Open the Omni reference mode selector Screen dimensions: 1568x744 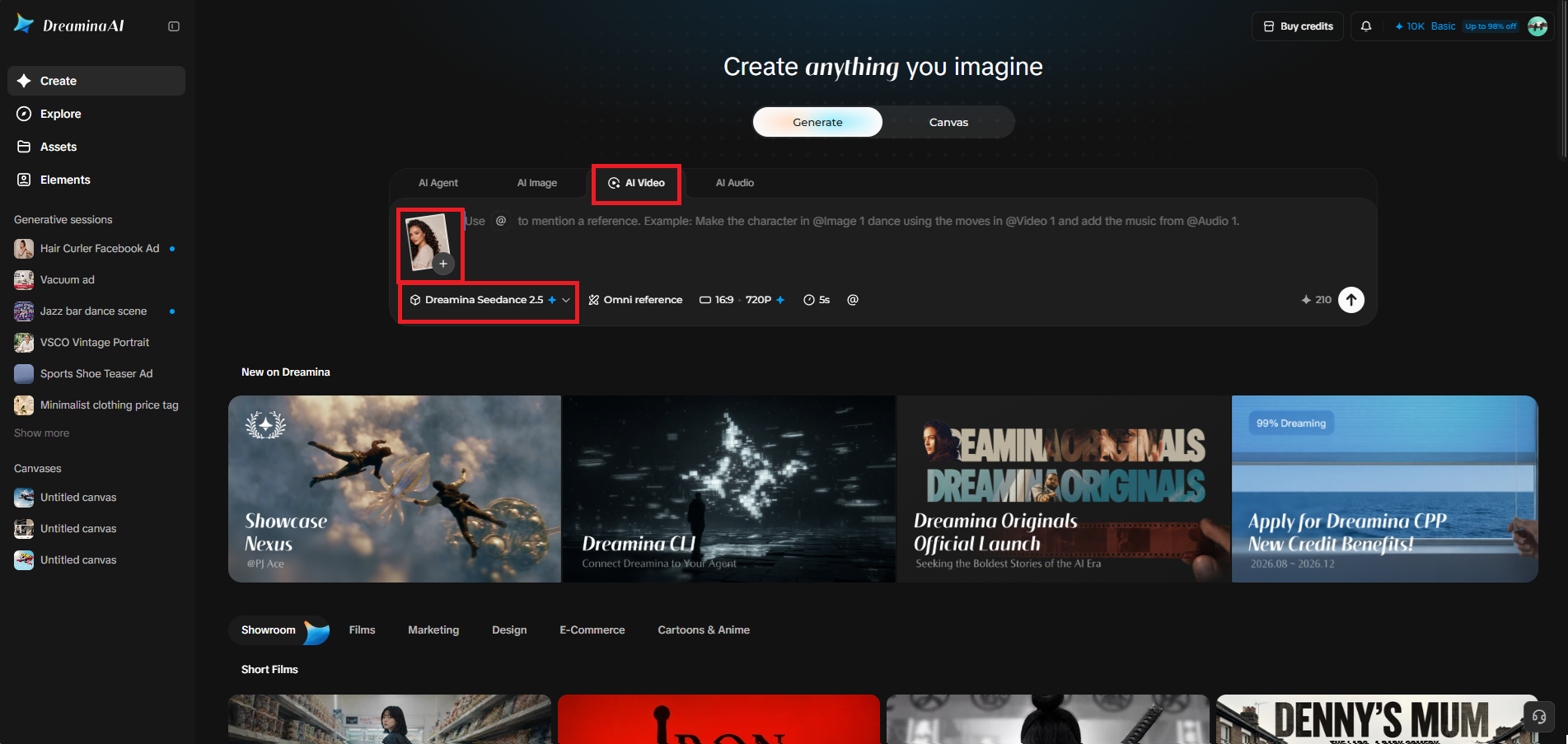635,300
